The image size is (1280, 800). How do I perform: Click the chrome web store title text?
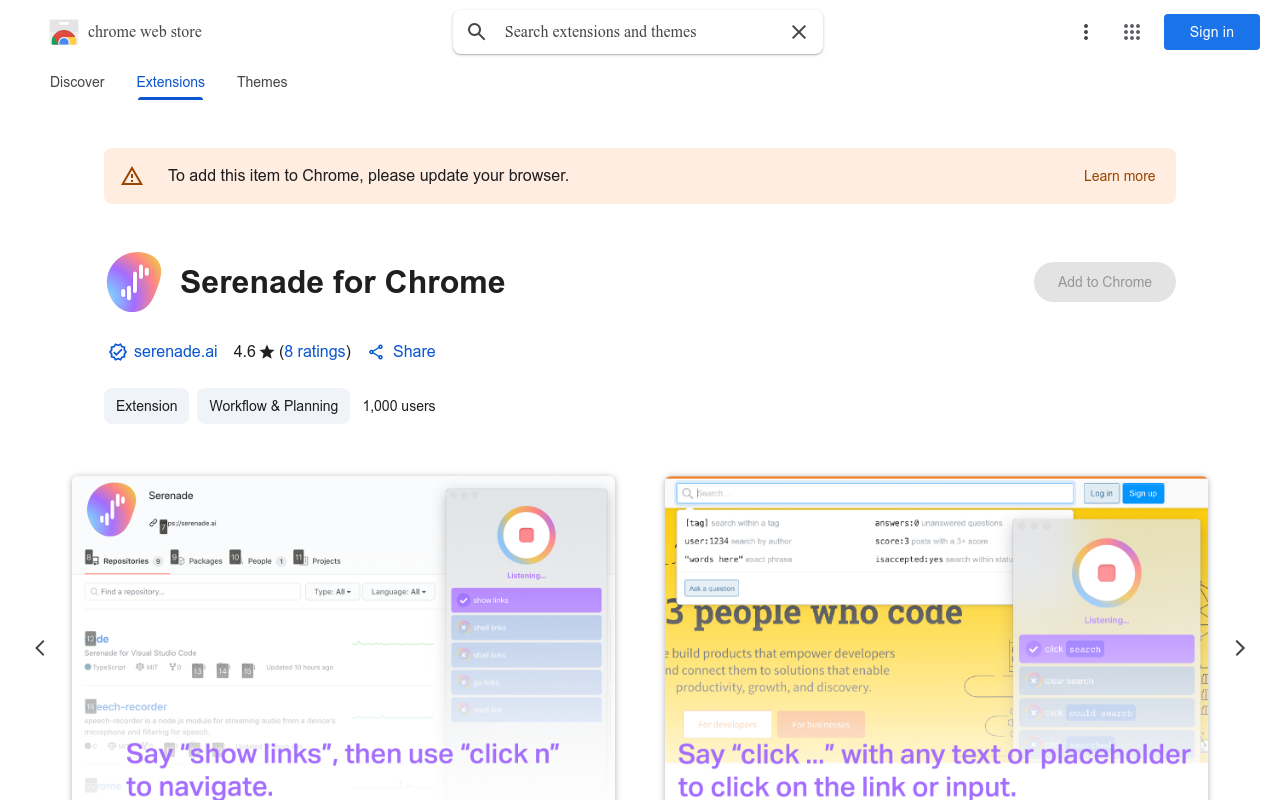(145, 32)
